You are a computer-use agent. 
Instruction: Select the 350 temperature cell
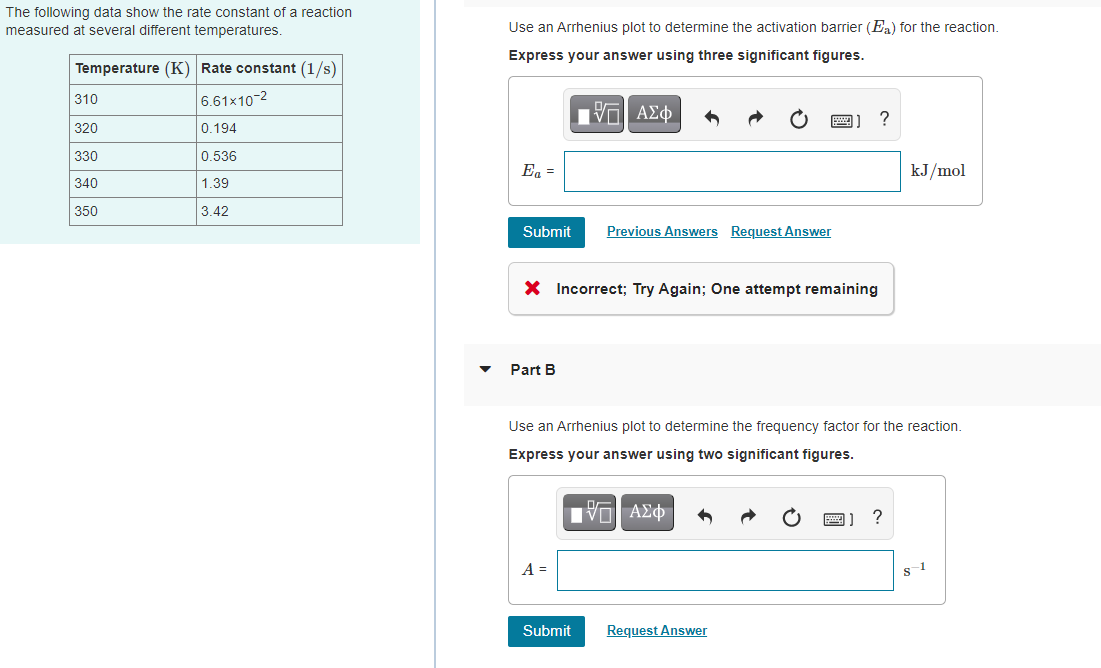coord(133,211)
